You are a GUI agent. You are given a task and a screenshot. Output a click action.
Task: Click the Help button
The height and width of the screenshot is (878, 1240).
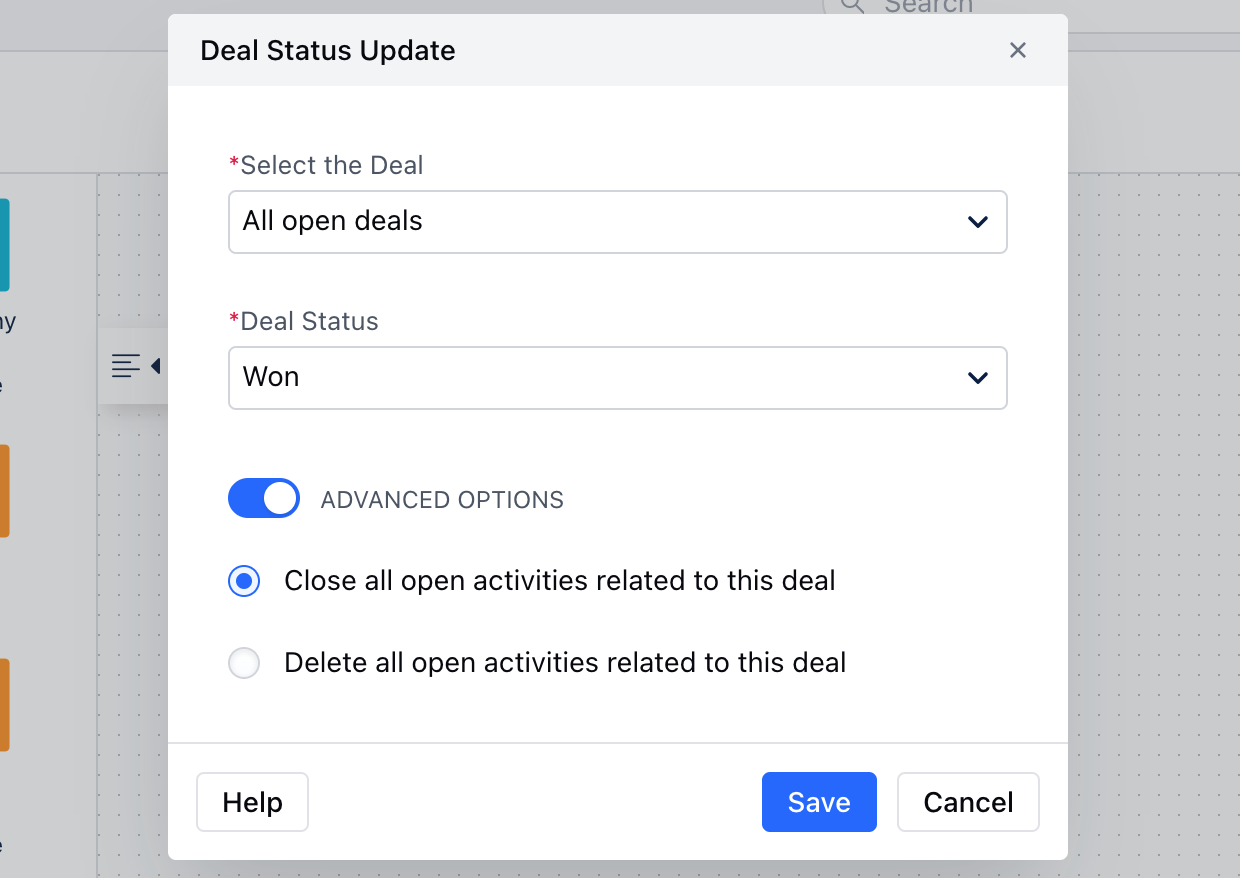point(253,802)
